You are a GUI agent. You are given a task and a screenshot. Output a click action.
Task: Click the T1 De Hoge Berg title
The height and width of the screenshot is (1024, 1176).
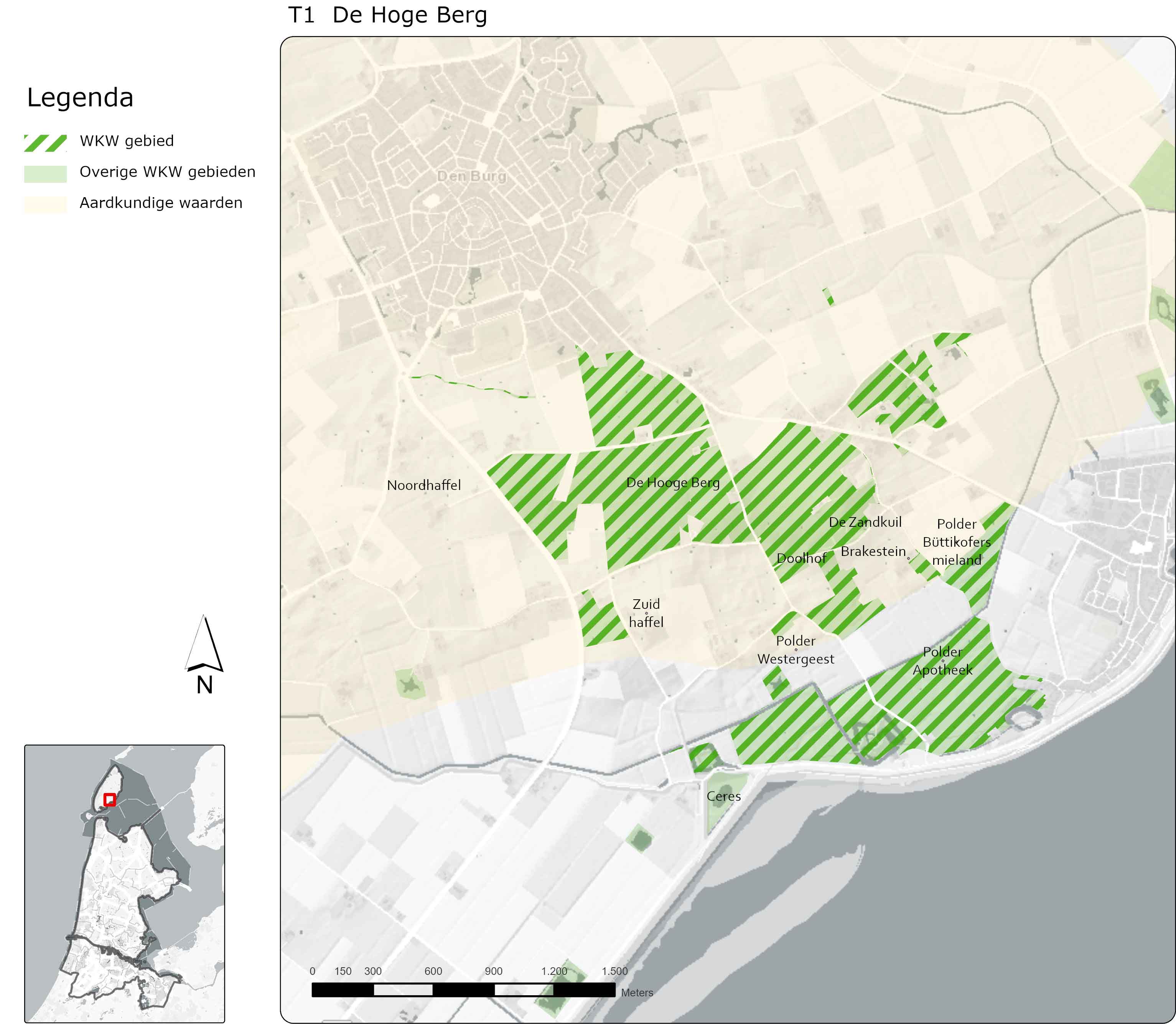pos(387,15)
